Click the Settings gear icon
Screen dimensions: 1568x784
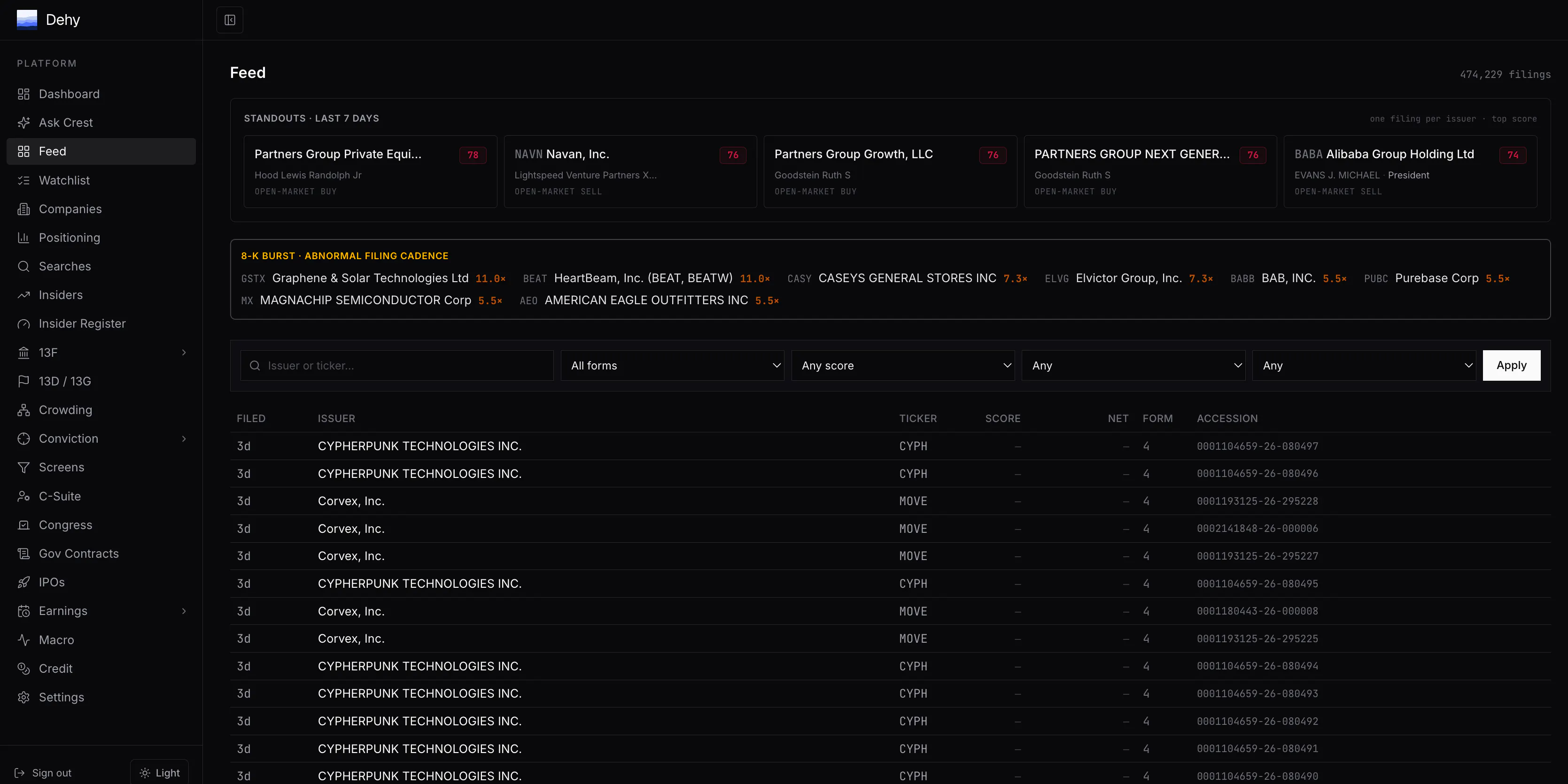pyautogui.click(x=24, y=697)
